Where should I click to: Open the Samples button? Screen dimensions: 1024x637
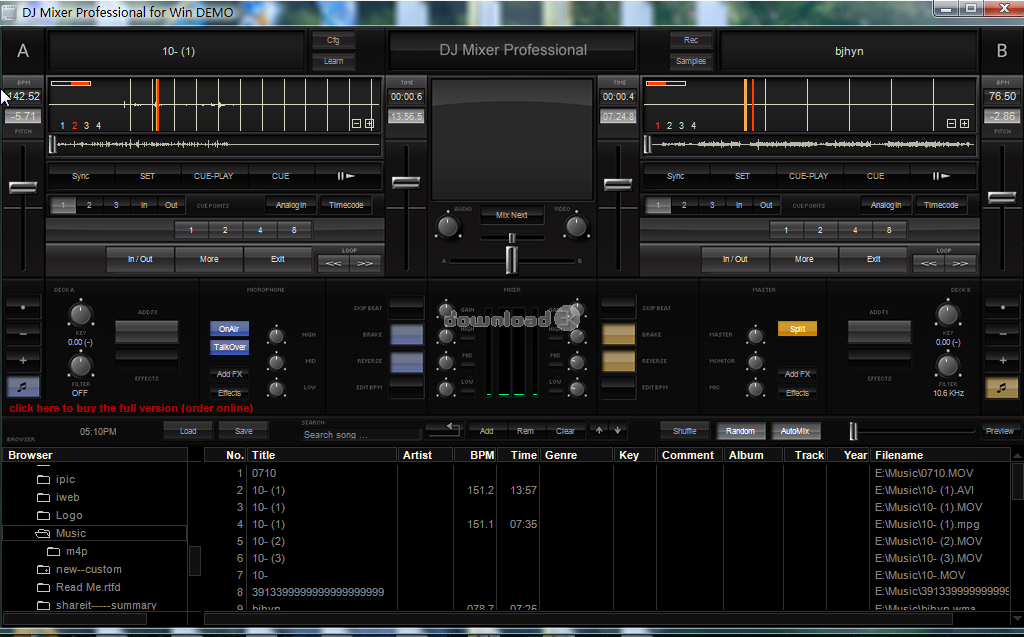pos(691,61)
